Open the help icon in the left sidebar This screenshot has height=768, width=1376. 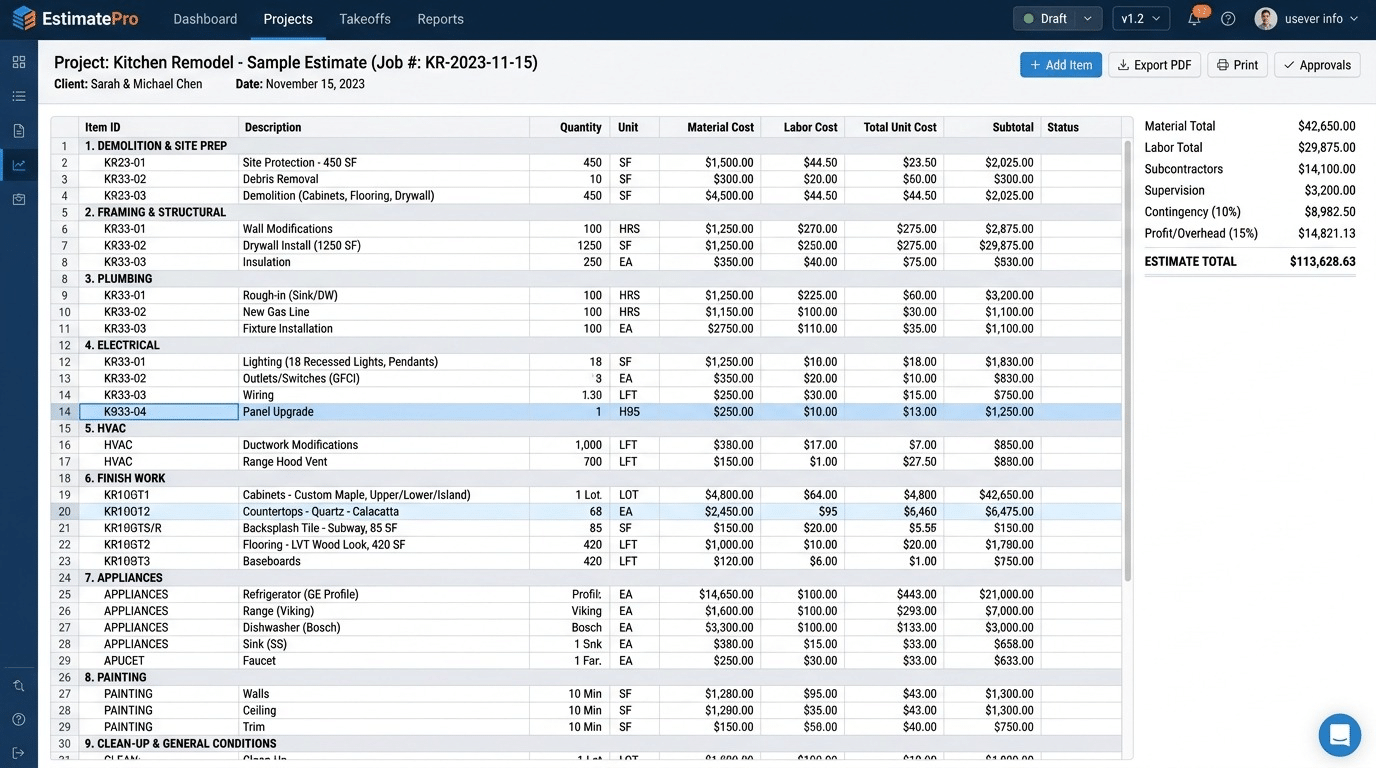click(x=19, y=719)
